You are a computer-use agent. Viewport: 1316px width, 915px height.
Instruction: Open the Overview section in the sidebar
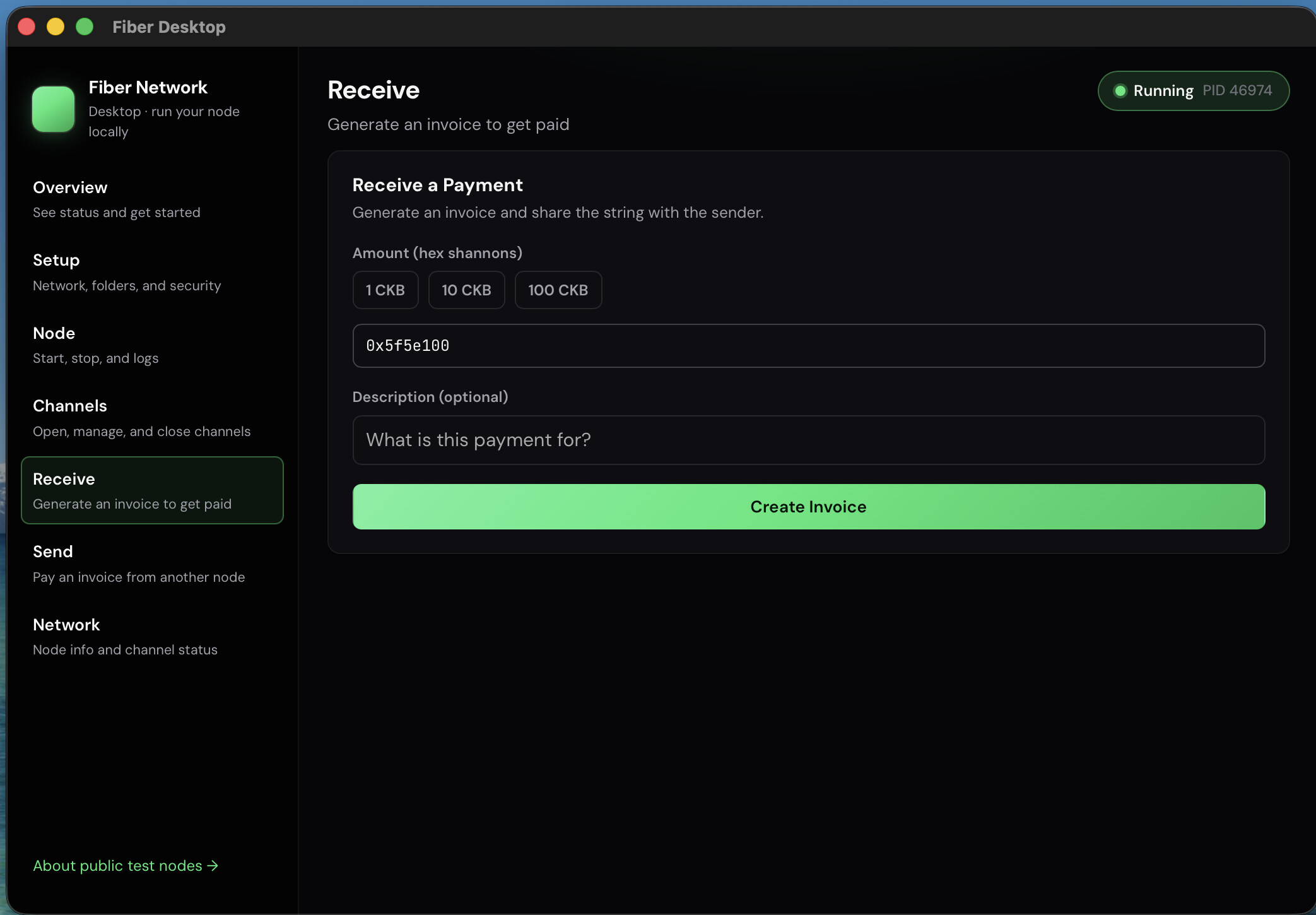[152, 199]
